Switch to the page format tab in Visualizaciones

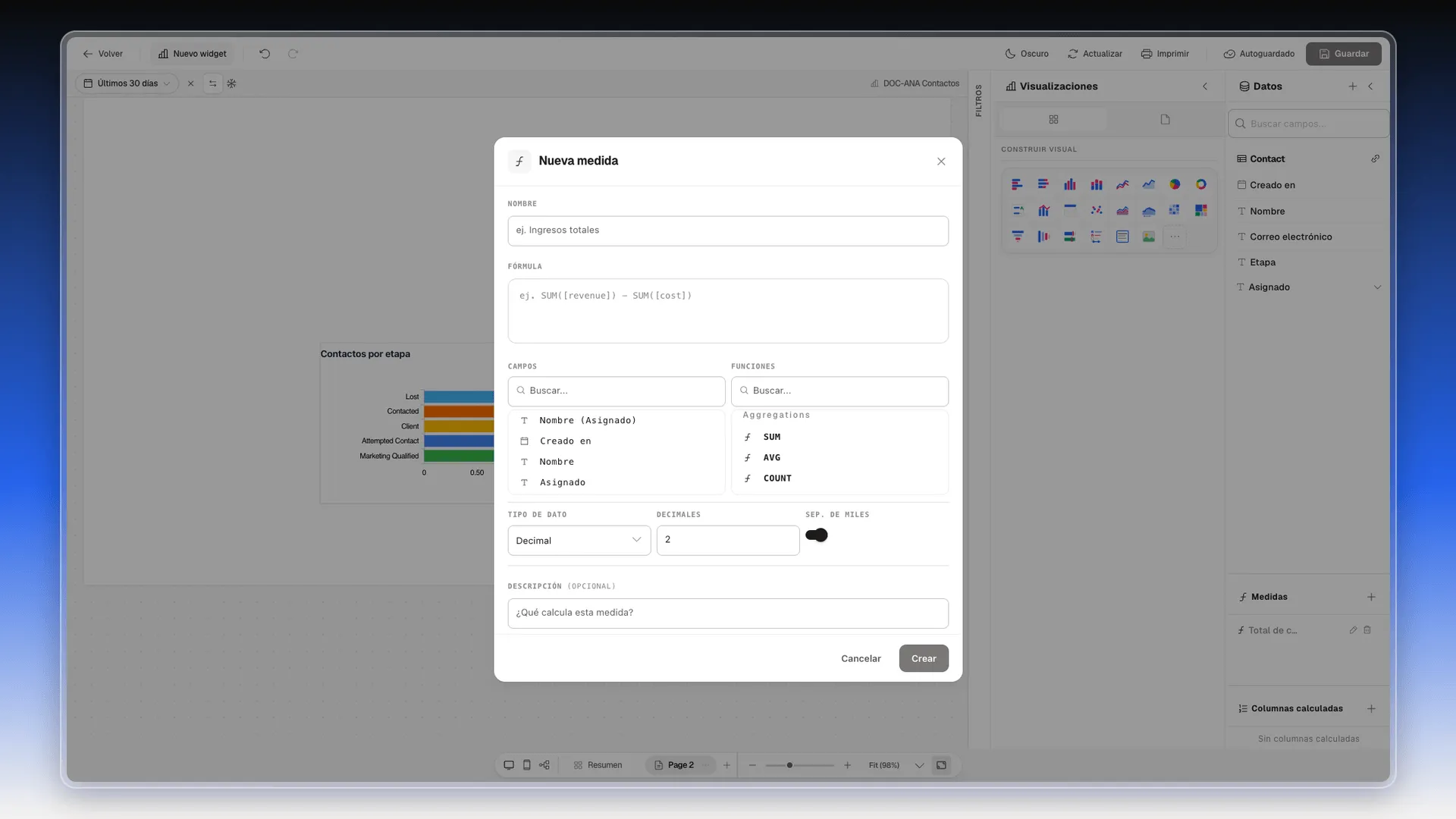pyautogui.click(x=1166, y=120)
